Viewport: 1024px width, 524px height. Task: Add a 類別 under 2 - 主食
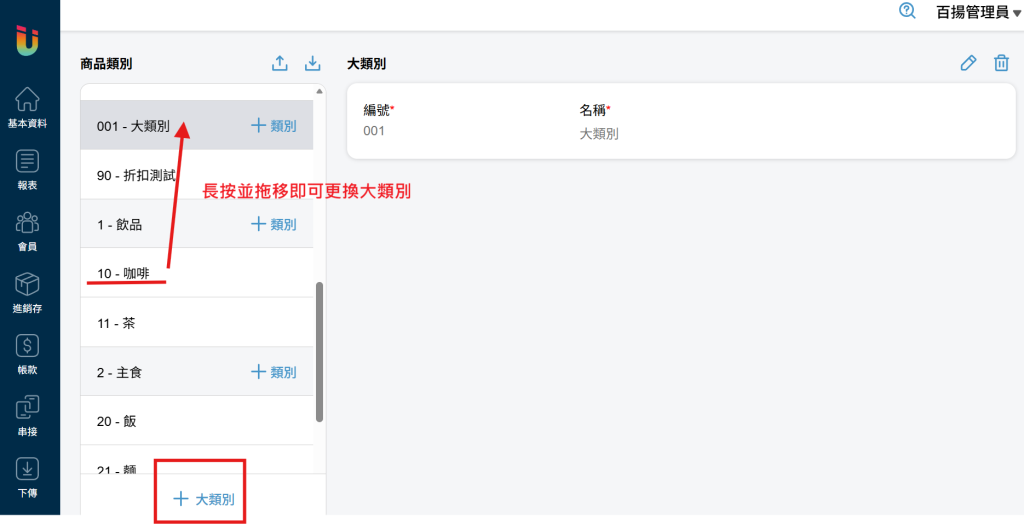click(x=273, y=372)
